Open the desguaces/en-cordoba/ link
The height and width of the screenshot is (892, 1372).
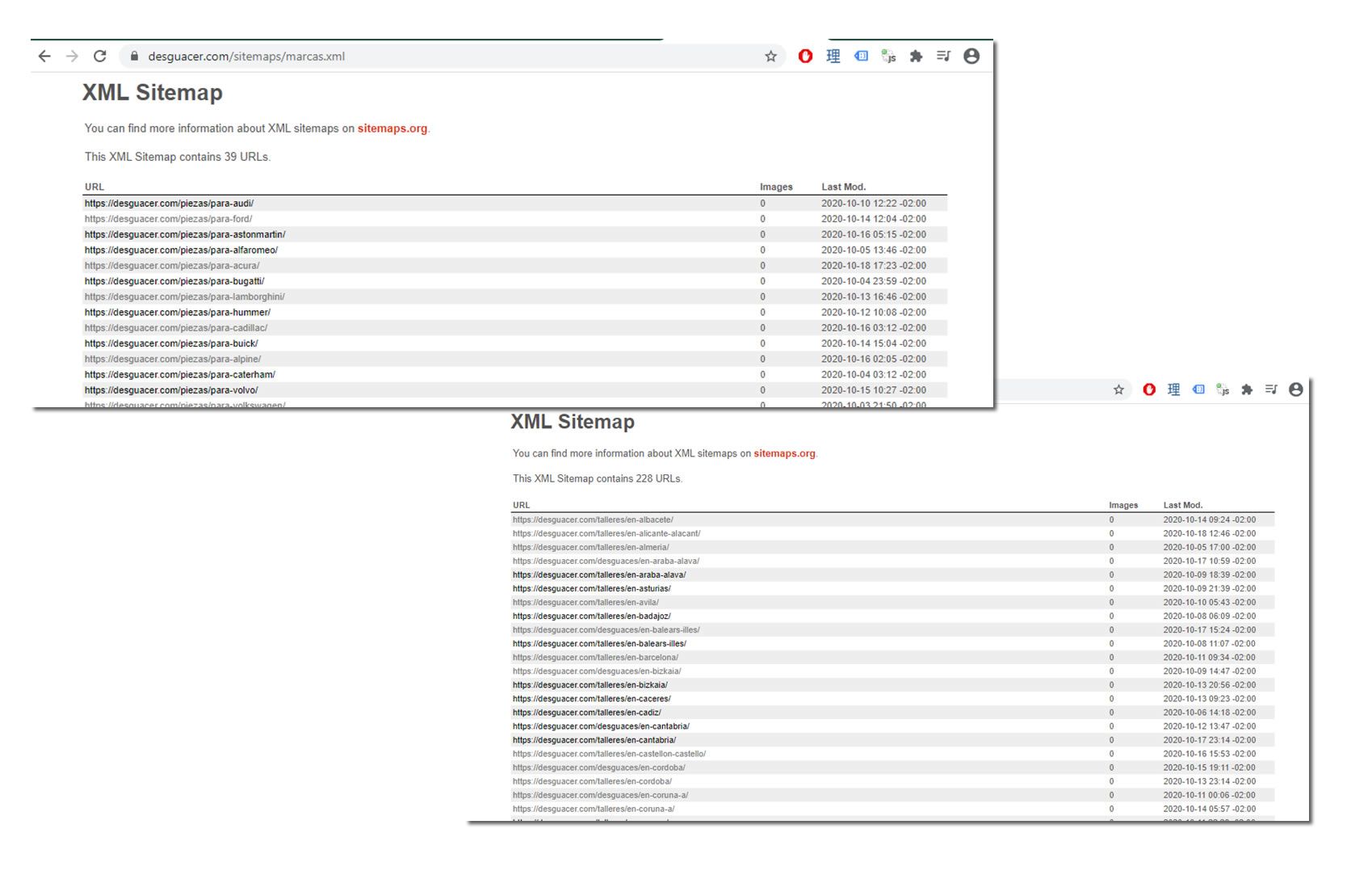point(599,767)
